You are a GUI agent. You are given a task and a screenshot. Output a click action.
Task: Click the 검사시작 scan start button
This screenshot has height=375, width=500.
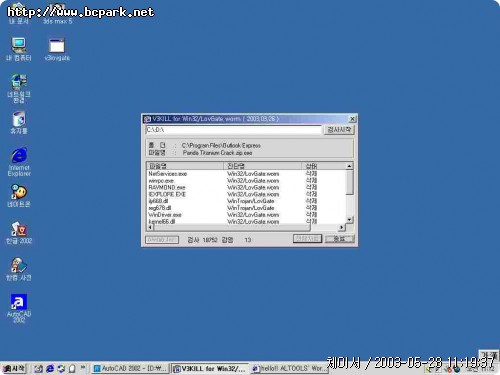pyautogui.click(x=339, y=130)
